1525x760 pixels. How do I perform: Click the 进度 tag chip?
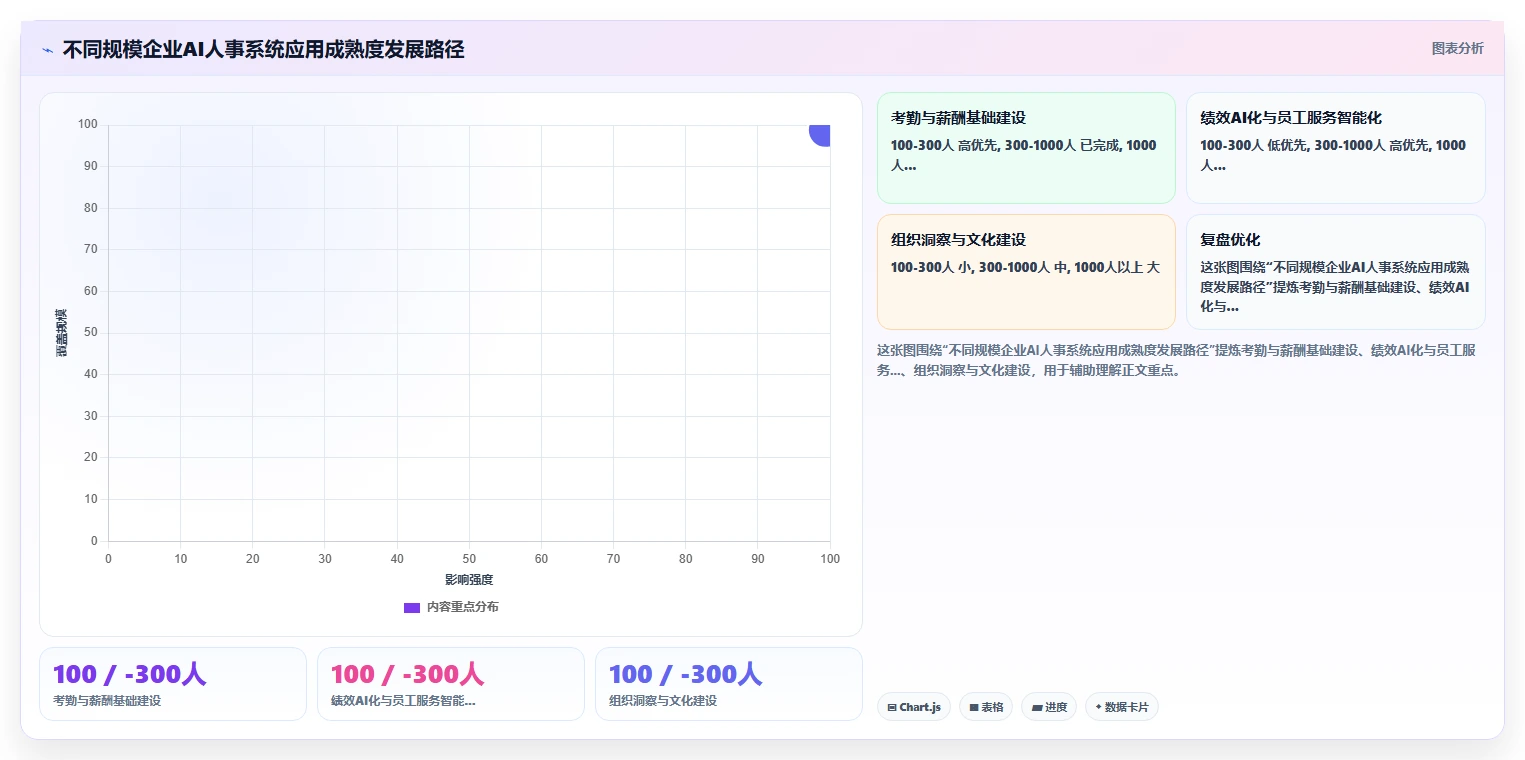click(x=1049, y=707)
